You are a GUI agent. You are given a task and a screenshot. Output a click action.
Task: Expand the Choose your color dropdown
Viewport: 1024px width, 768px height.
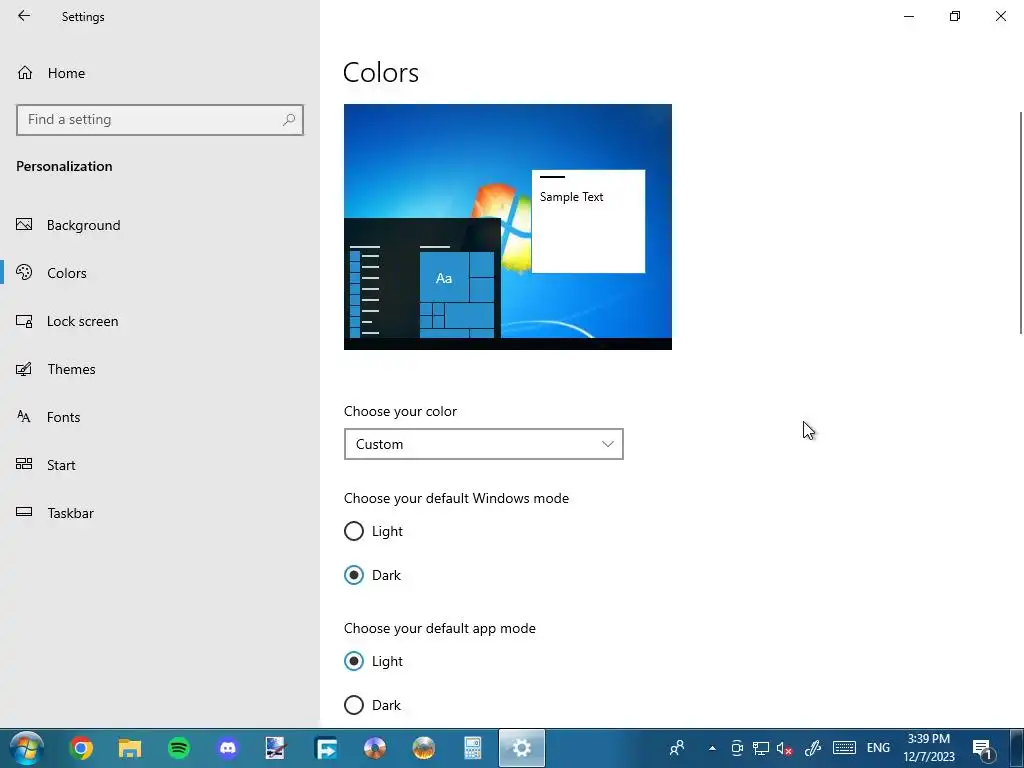[484, 444]
